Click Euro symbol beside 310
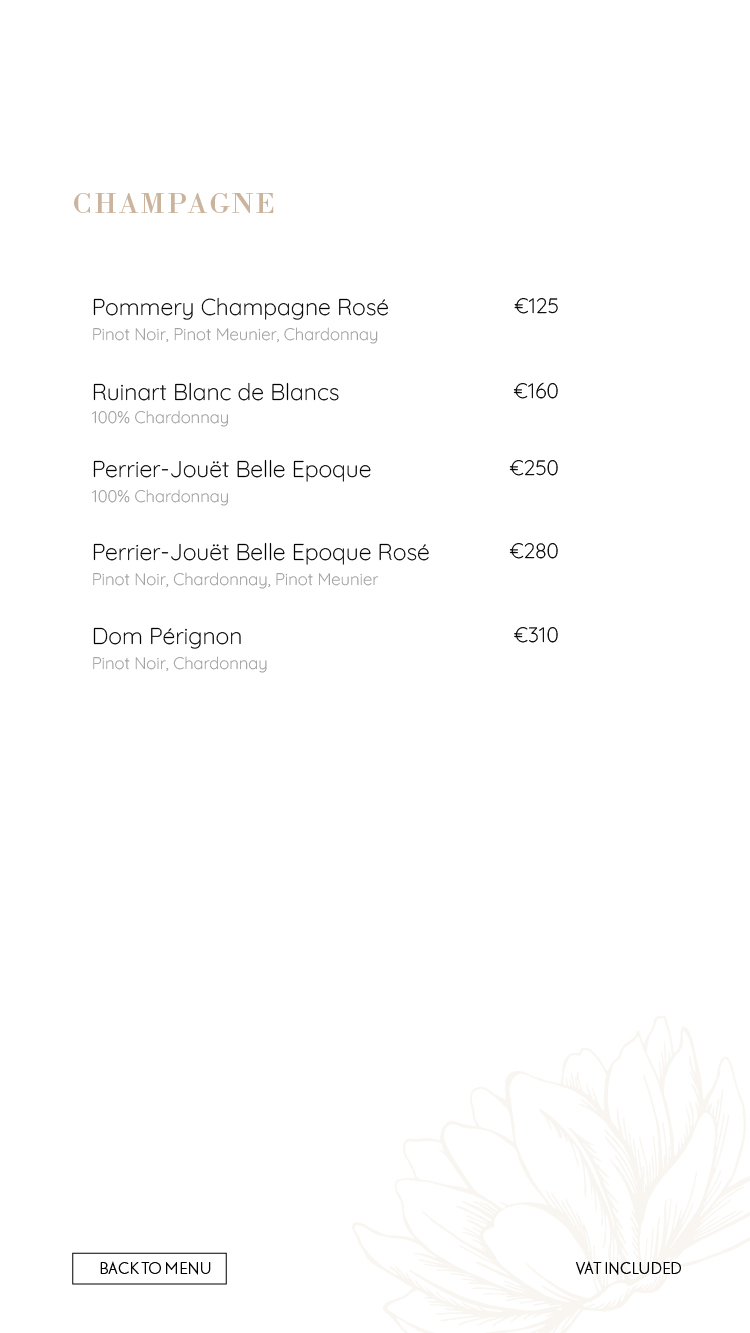 521,635
